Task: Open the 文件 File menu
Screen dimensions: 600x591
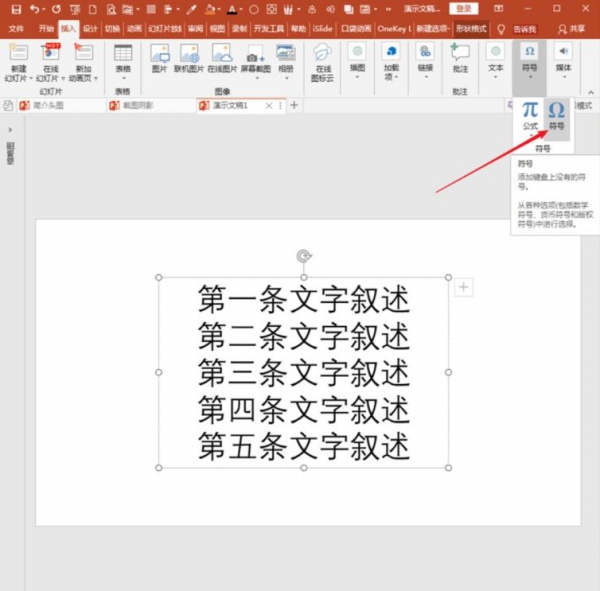Action: click(x=16, y=29)
